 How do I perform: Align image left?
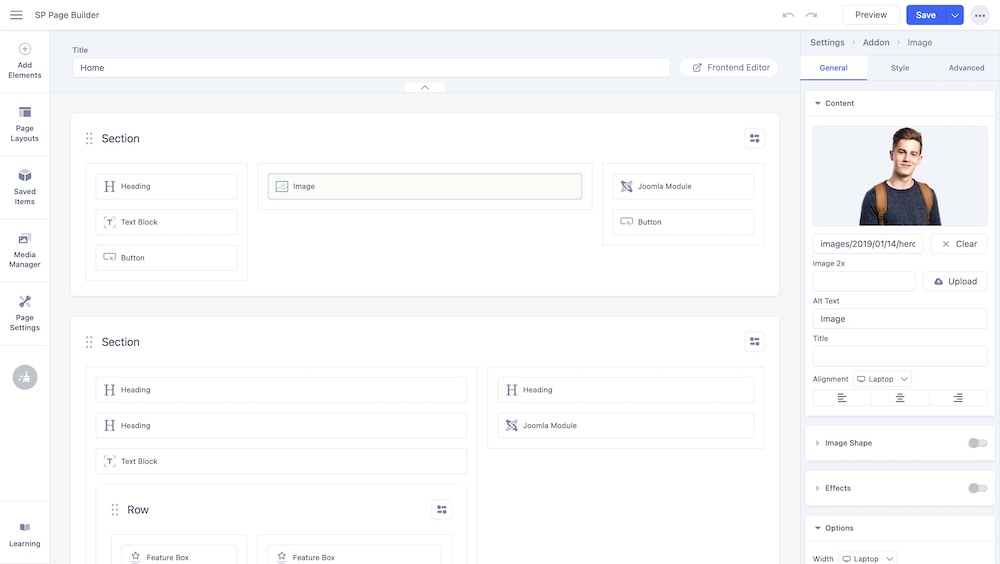(842, 397)
